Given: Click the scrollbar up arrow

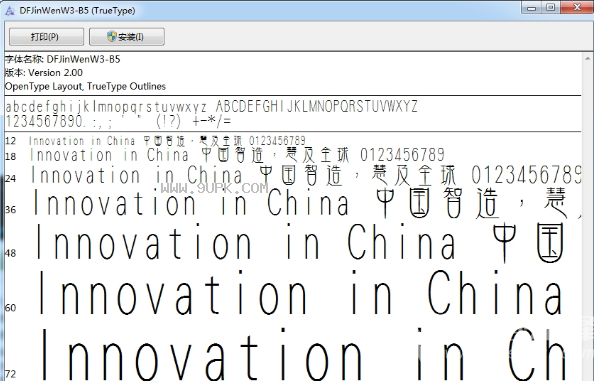Looking at the screenshot, I should 588,59.
